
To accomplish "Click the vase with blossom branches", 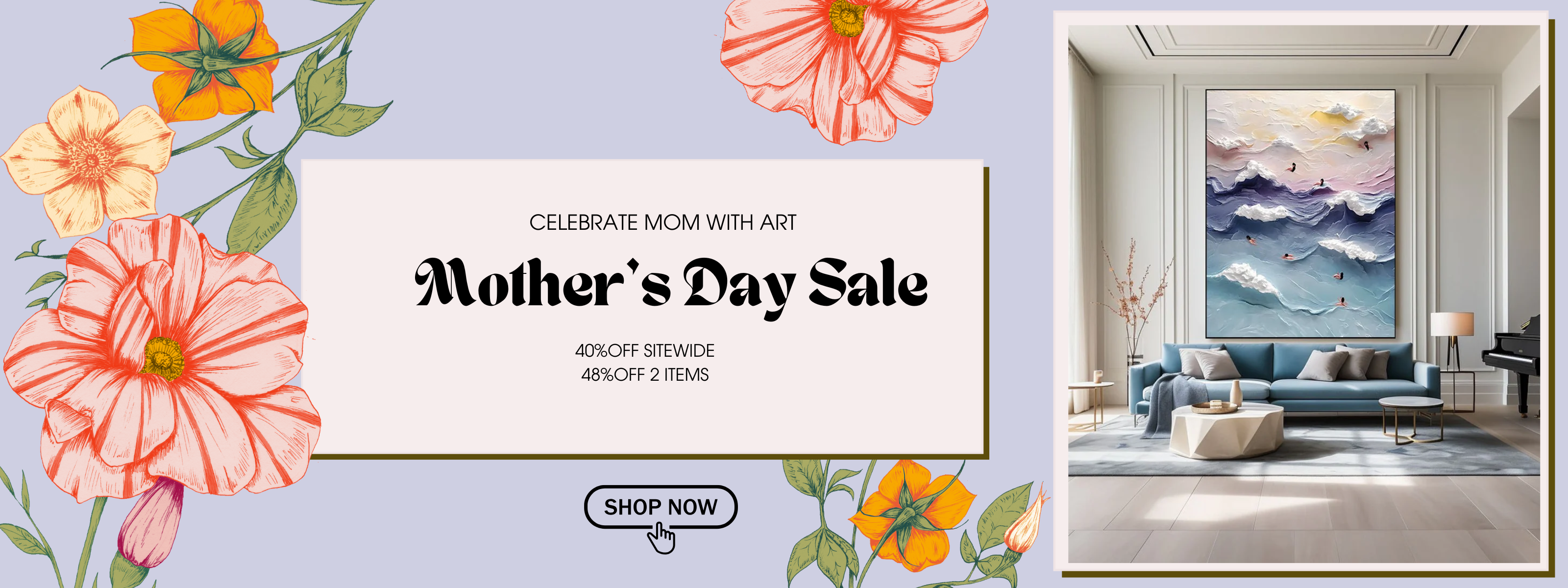I will [1132, 304].
